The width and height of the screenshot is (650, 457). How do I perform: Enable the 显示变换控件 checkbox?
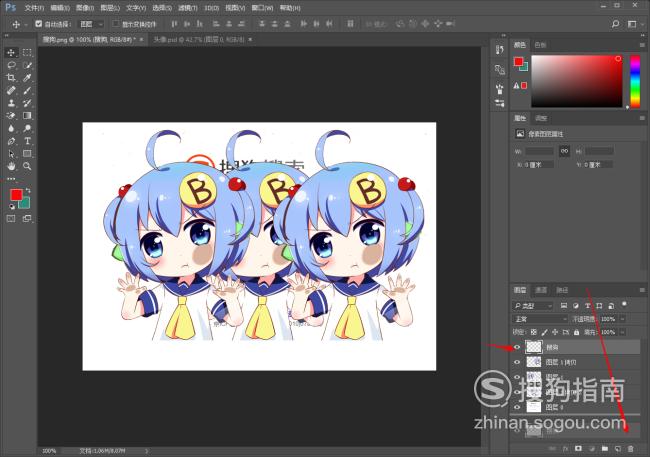click(x=116, y=24)
